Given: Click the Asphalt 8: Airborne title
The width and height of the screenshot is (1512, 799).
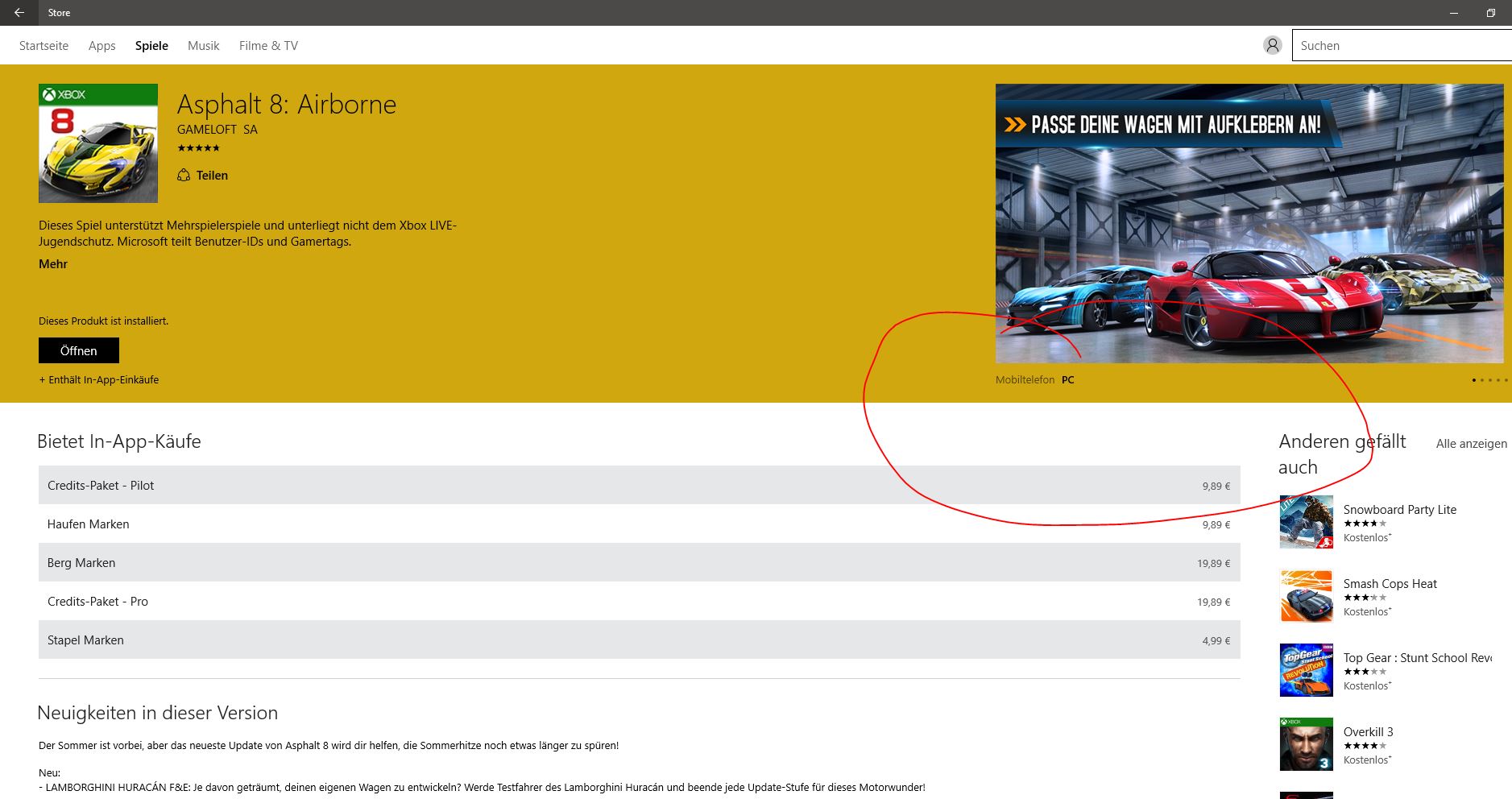Looking at the screenshot, I should coord(287,105).
